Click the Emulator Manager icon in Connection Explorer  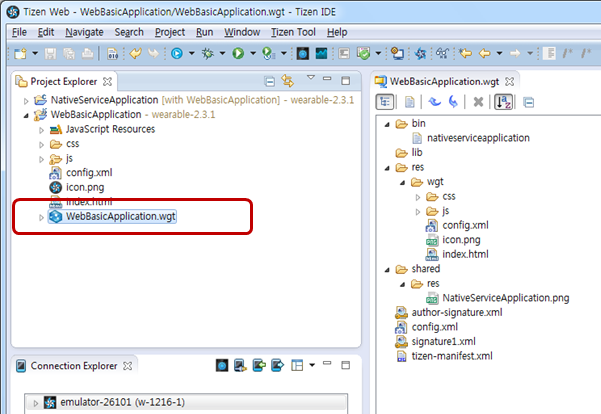(223, 366)
